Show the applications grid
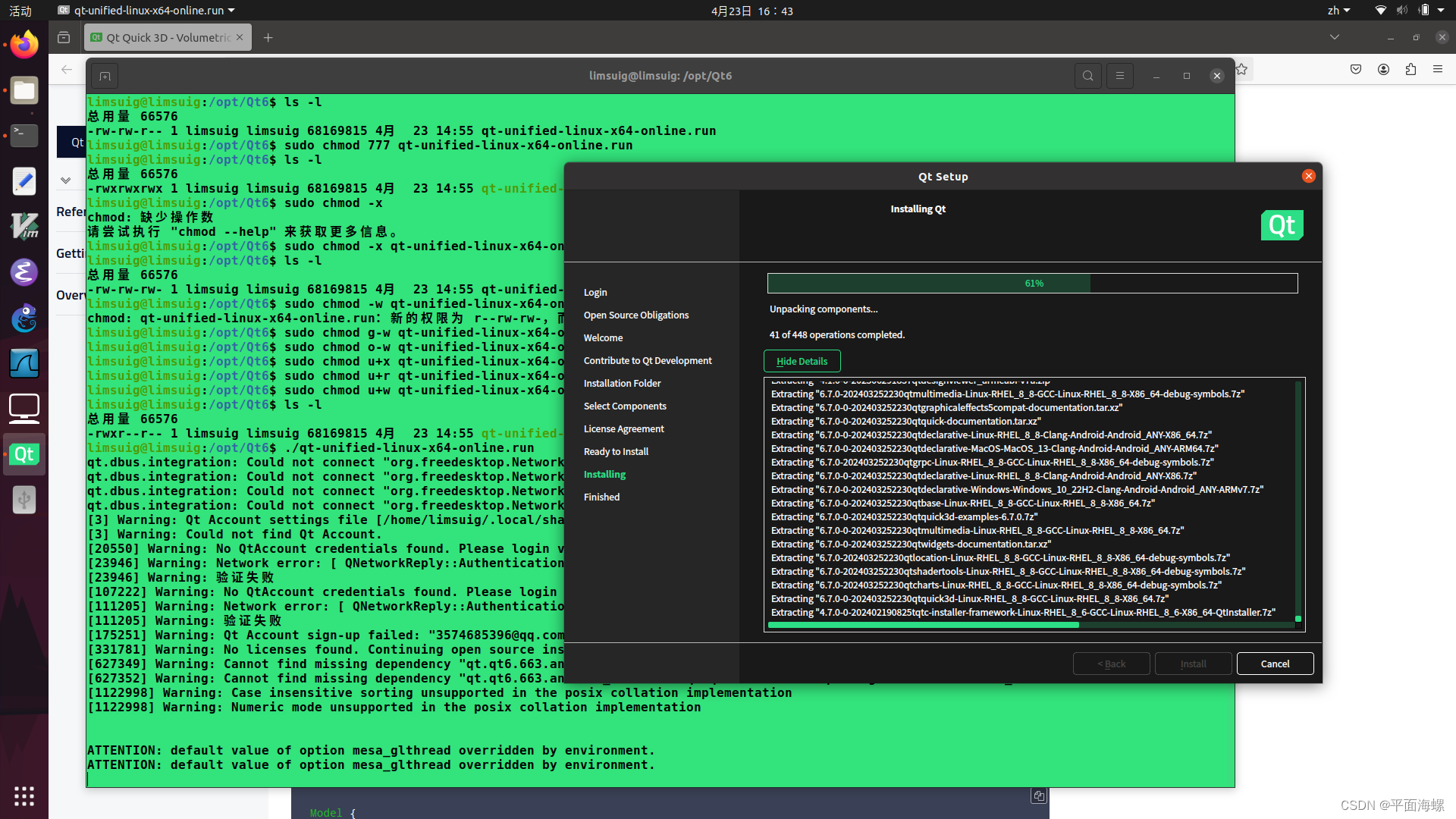The width and height of the screenshot is (1456, 819). pos(24,795)
